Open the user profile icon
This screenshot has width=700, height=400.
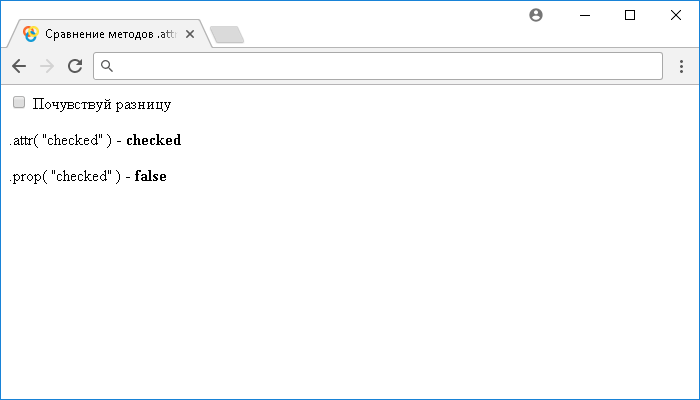point(536,15)
